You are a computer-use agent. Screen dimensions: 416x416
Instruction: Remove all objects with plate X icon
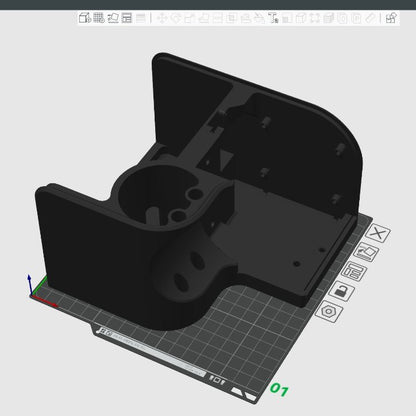point(378,233)
